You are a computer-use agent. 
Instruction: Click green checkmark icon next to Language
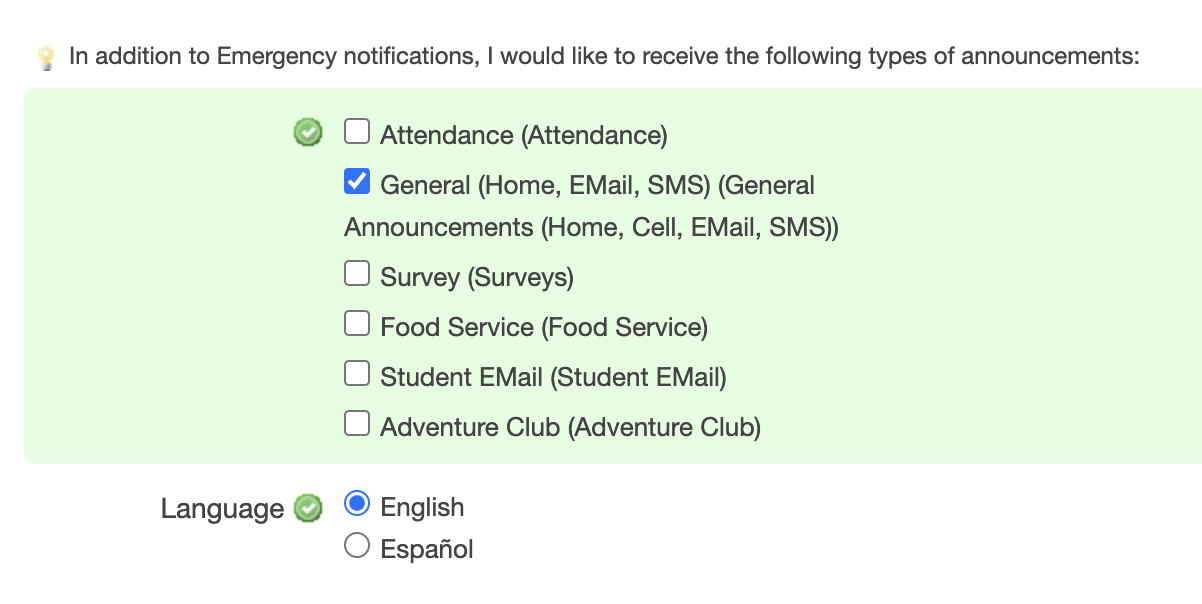308,509
